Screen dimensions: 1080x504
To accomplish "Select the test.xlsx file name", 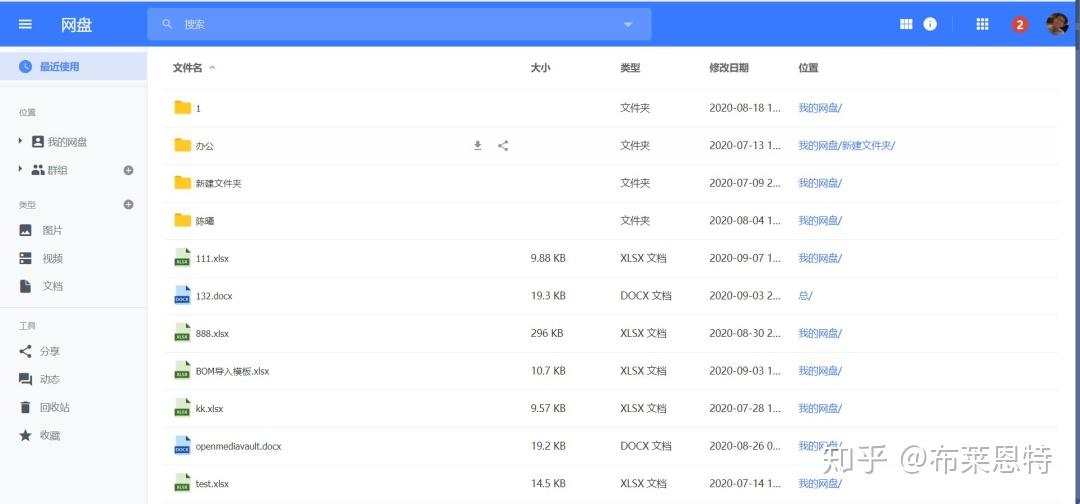I will pos(212,483).
